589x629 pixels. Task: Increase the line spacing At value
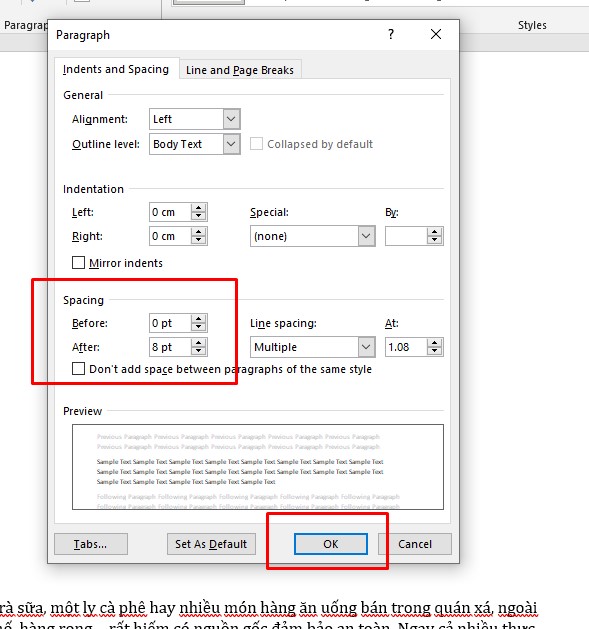point(434,343)
